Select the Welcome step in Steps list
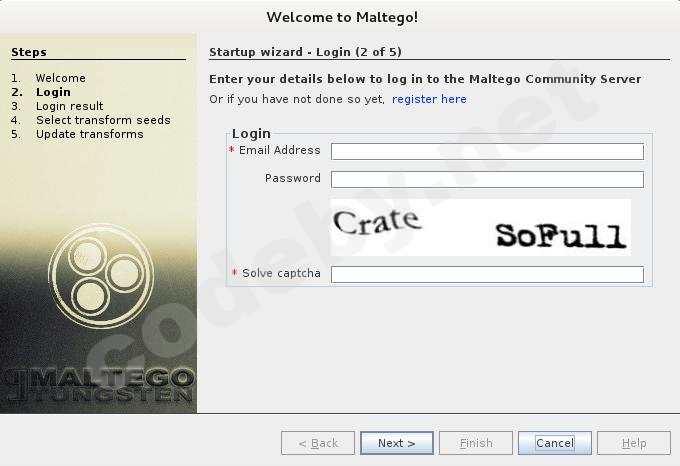Viewport: 680px width, 466px height. (x=60, y=78)
